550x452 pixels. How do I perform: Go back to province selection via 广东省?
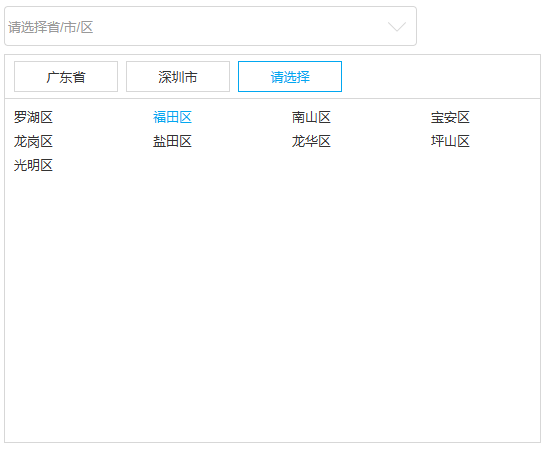66,77
